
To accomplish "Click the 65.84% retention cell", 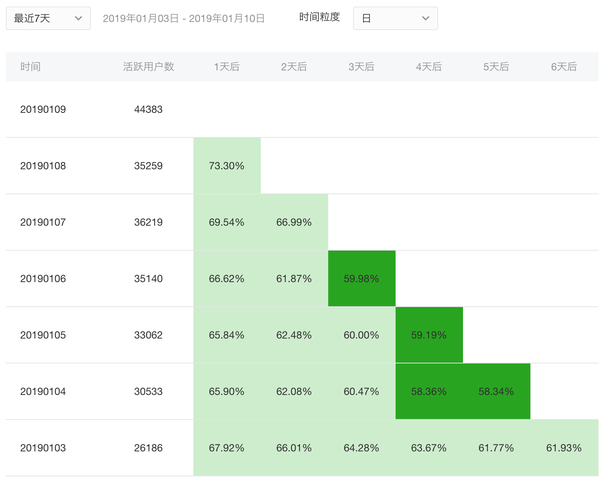I will [x=227, y=335].
